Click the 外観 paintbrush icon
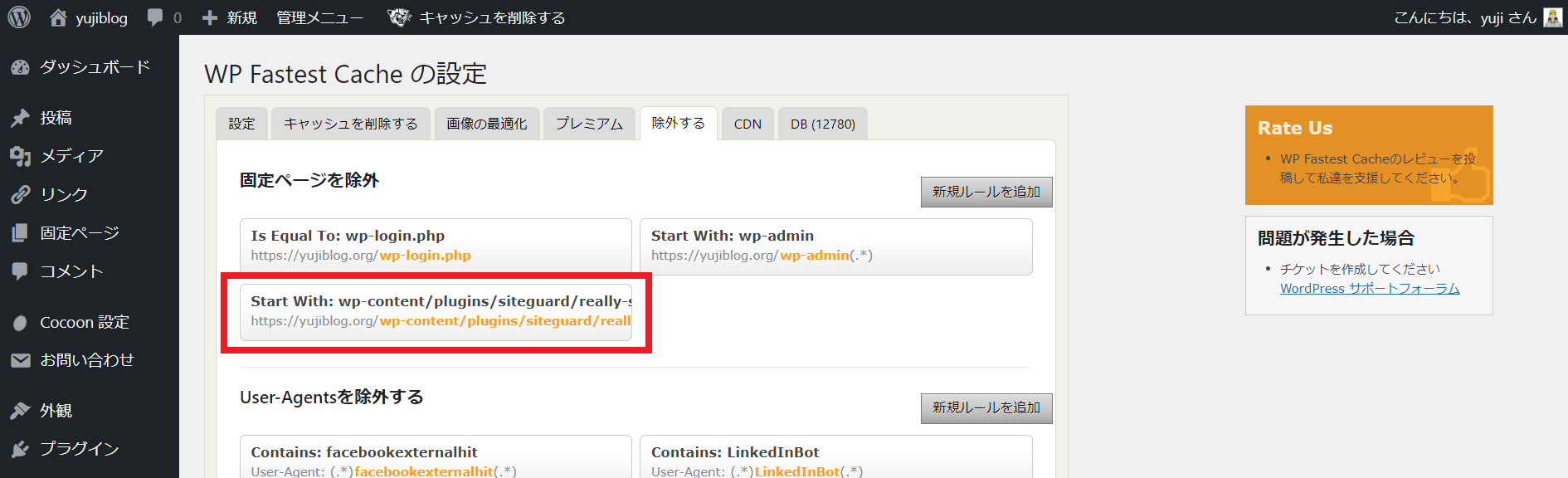 20,411
